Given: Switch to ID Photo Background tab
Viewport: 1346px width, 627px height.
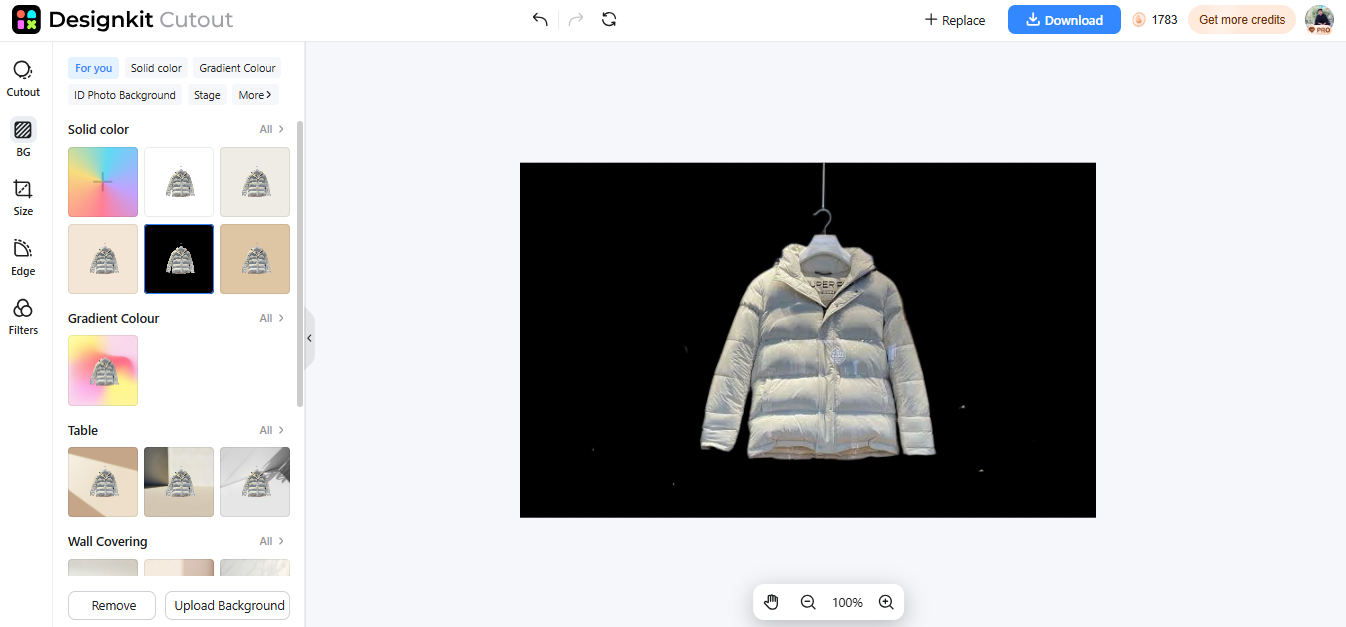Looking at the screenshot, I should [x=125, y=95].
